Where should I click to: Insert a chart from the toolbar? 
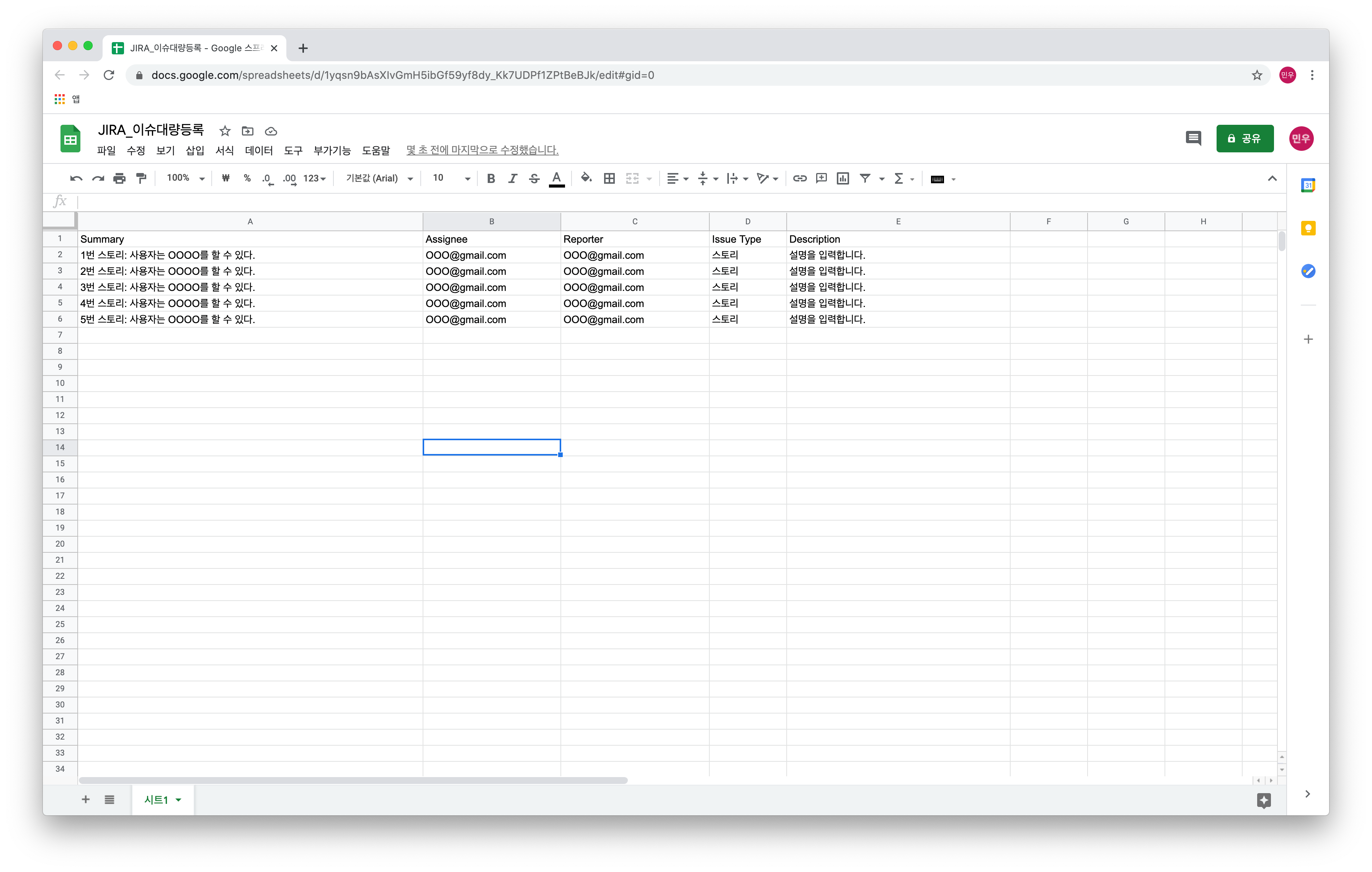click(x=843, y=178)
